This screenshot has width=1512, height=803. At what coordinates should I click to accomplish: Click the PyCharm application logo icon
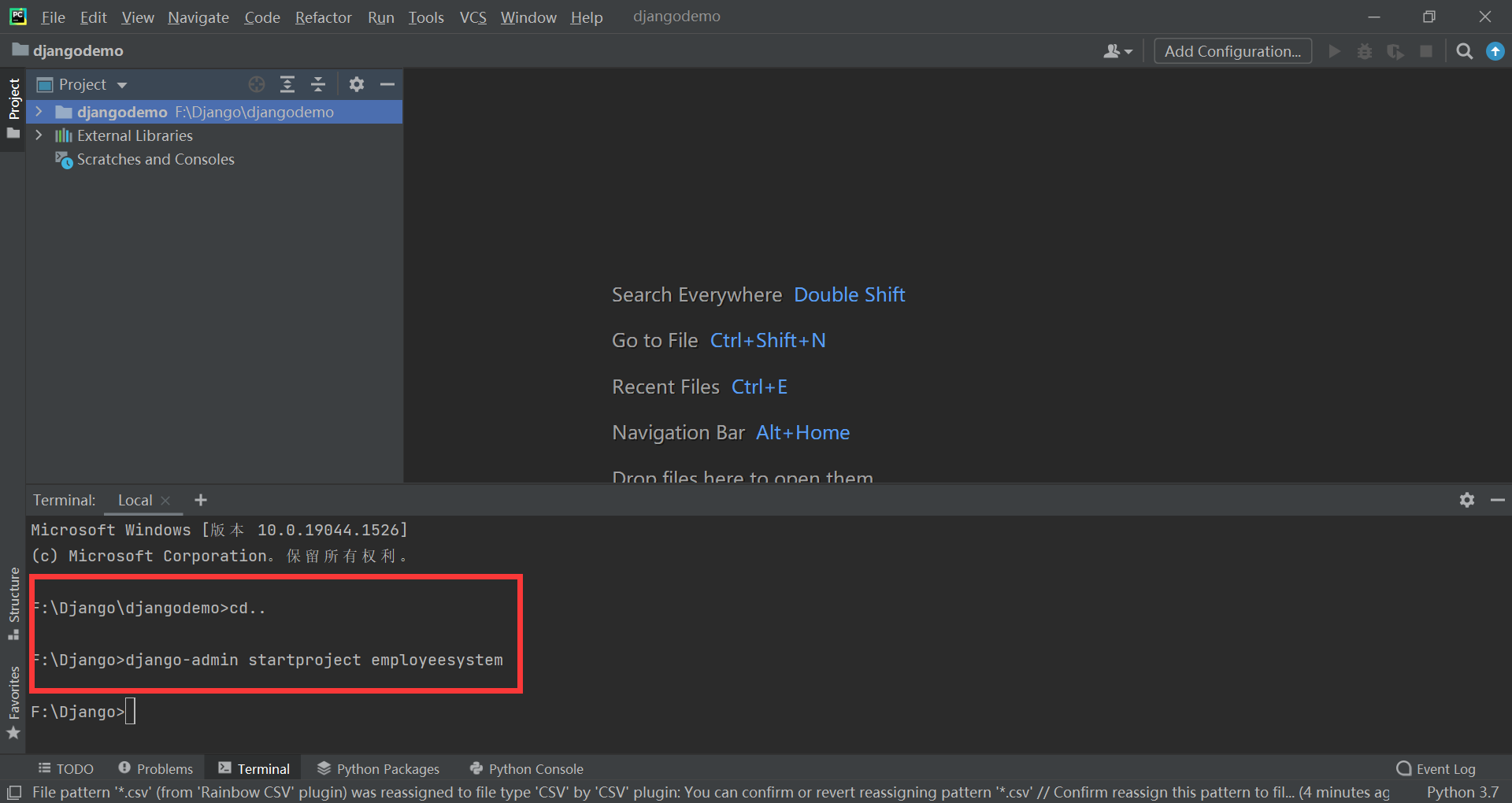pyautogui.click(x=17, y=17)
